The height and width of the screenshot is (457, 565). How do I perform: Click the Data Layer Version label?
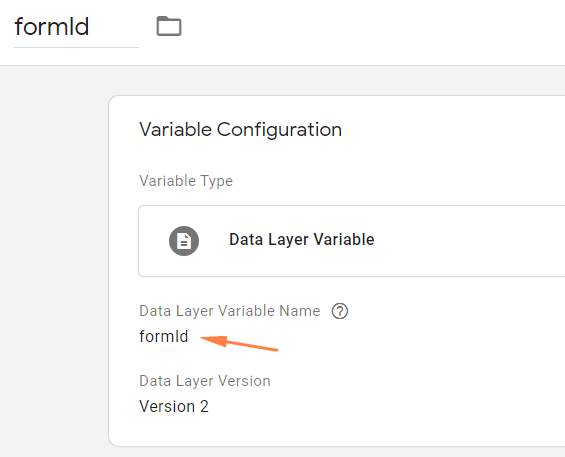tap(205, 381)
